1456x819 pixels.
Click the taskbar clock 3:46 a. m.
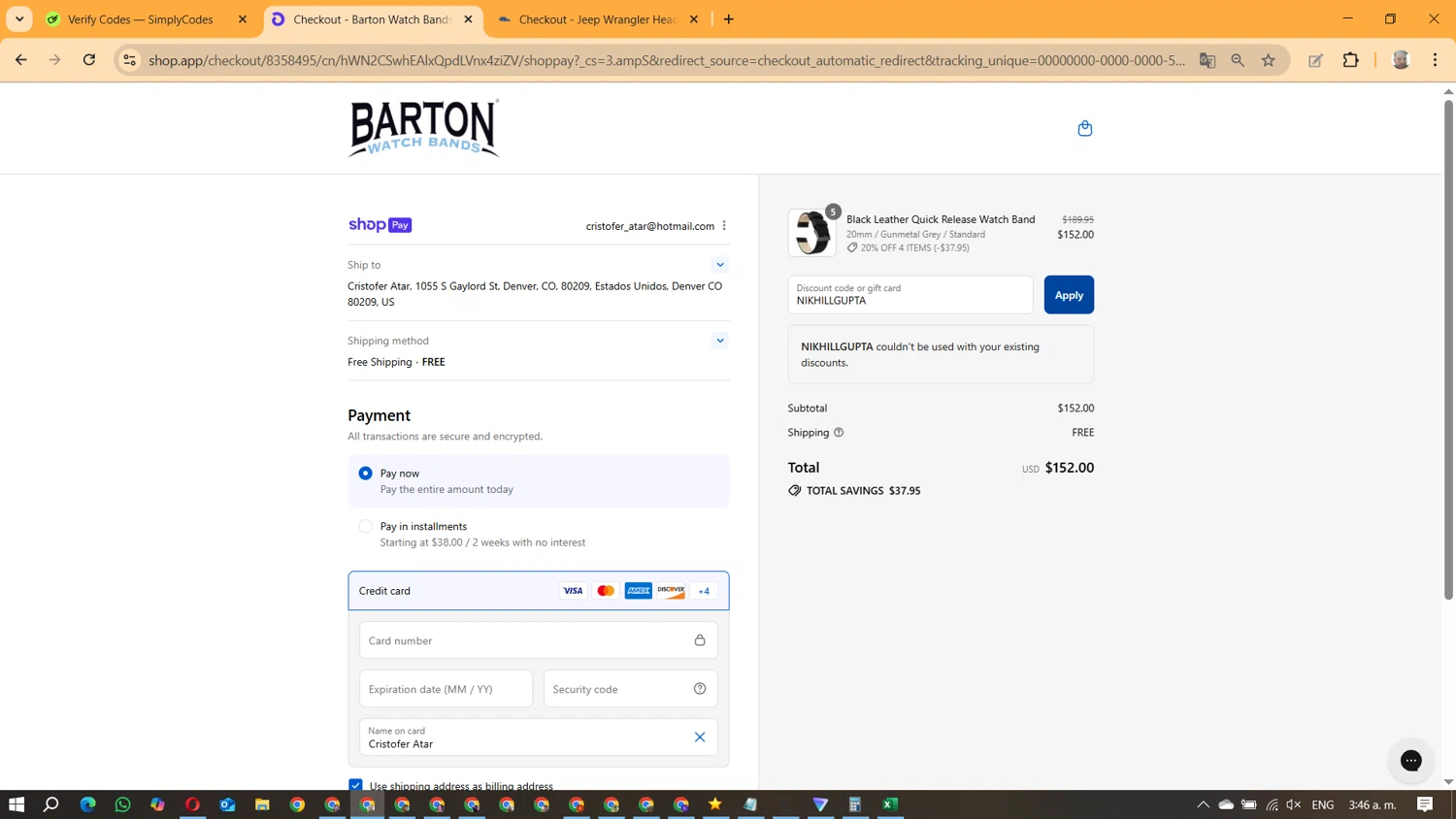click(x=1373, y=804)
